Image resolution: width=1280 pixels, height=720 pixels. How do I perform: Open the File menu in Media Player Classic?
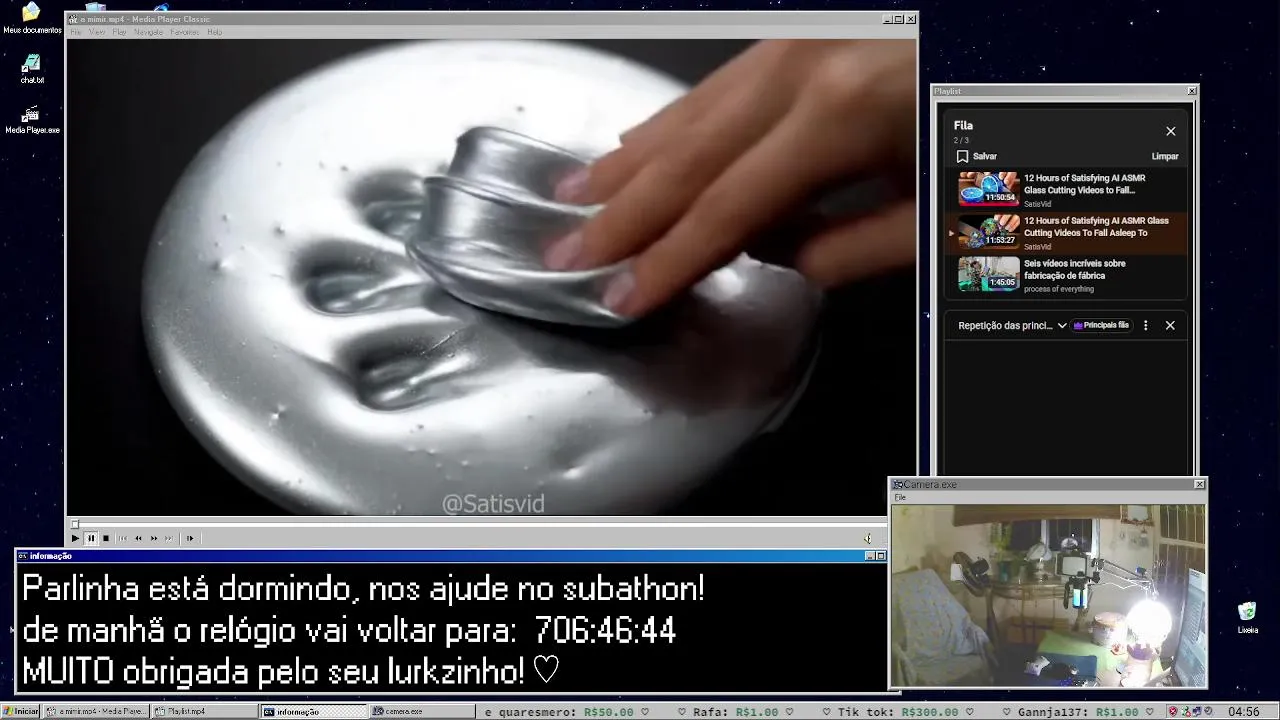(76, 32)
